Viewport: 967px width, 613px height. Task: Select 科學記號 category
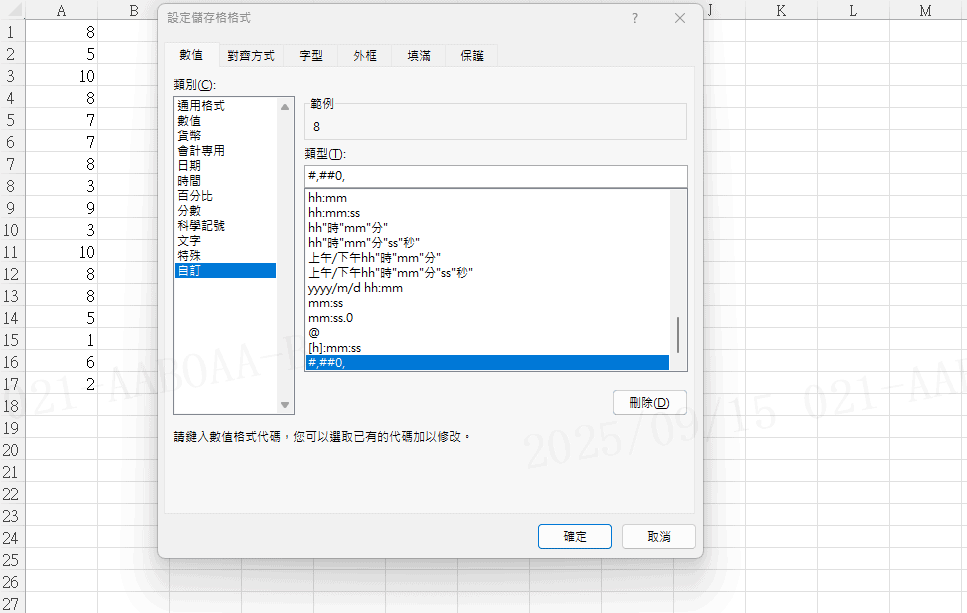coord(201,226)
